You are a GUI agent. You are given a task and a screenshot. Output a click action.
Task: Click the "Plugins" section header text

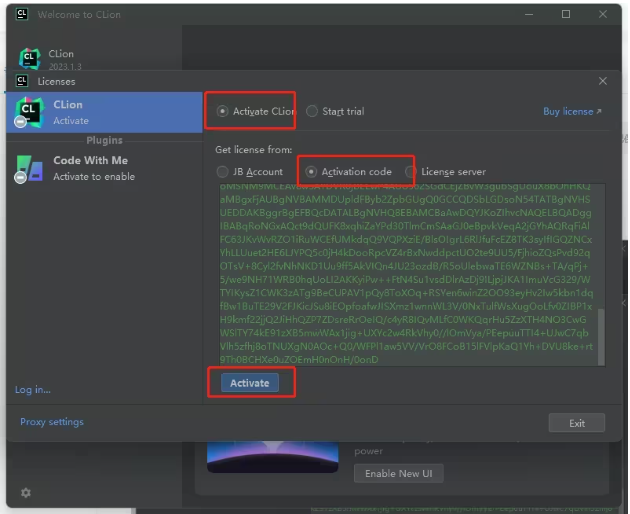(104, 140)
